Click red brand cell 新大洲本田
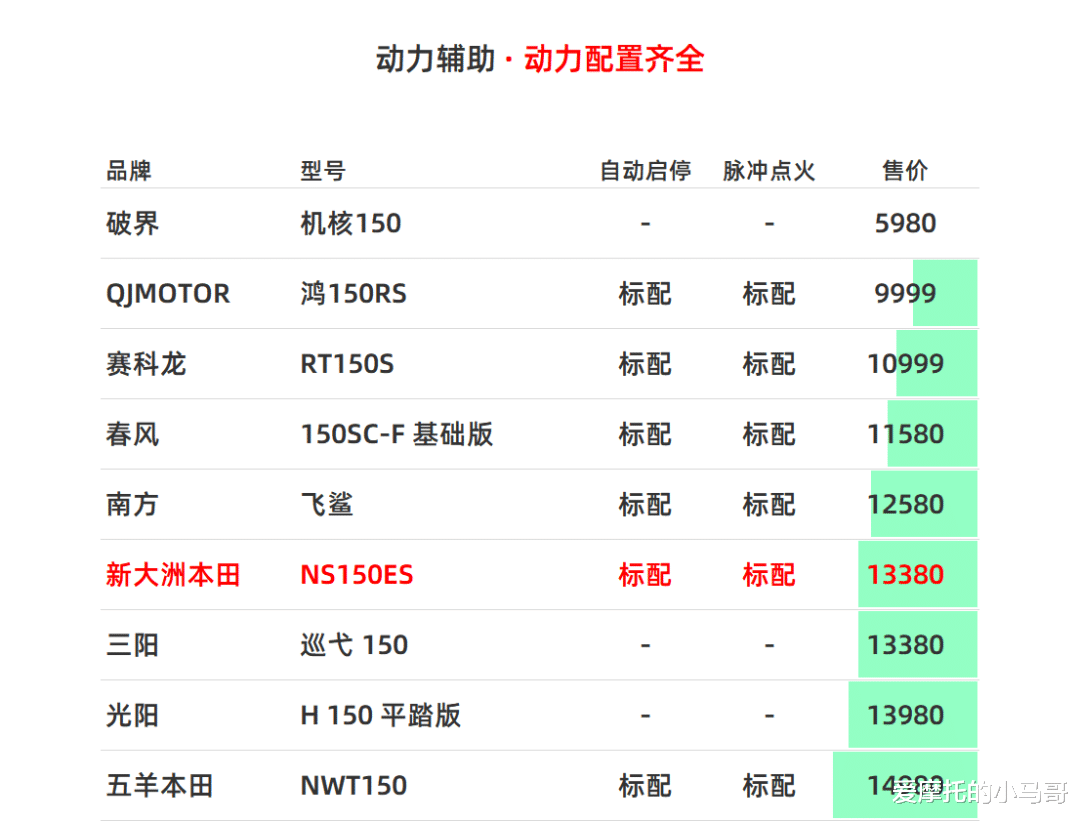Screen dimensions: 1080x821 173,574
